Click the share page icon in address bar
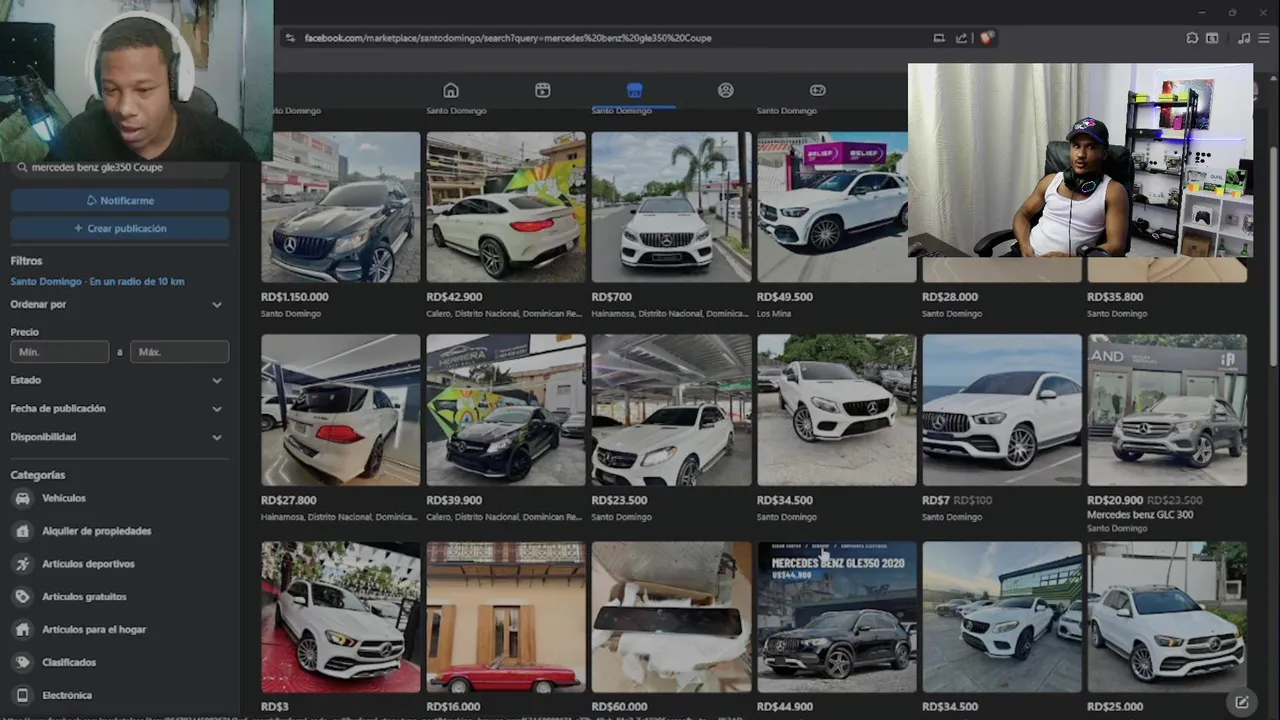 961,38
